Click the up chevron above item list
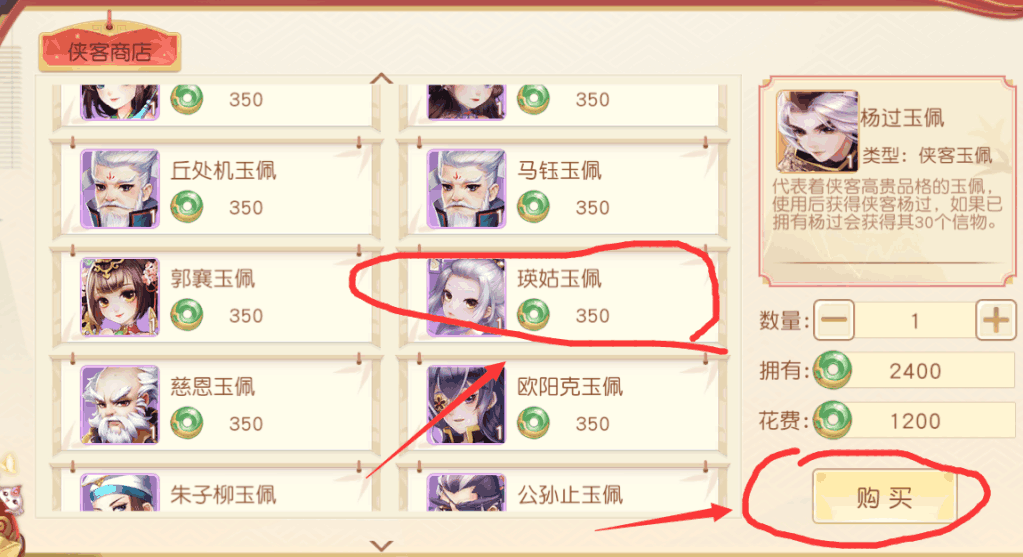Image resolution: width=1023 pixels, height=557 pixels. tap(382, 79)
